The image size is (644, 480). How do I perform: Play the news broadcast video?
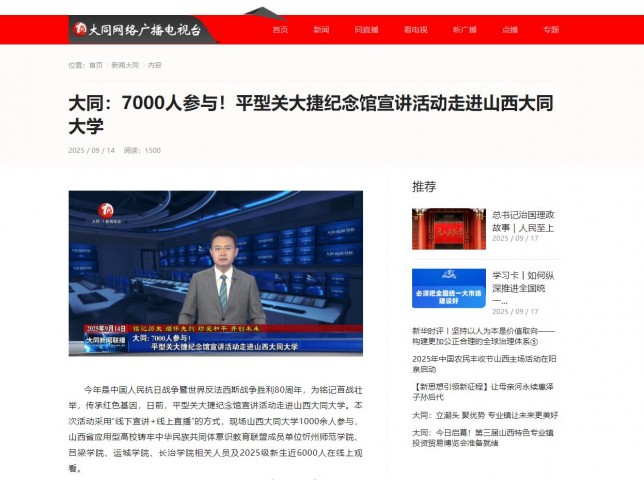215,273
